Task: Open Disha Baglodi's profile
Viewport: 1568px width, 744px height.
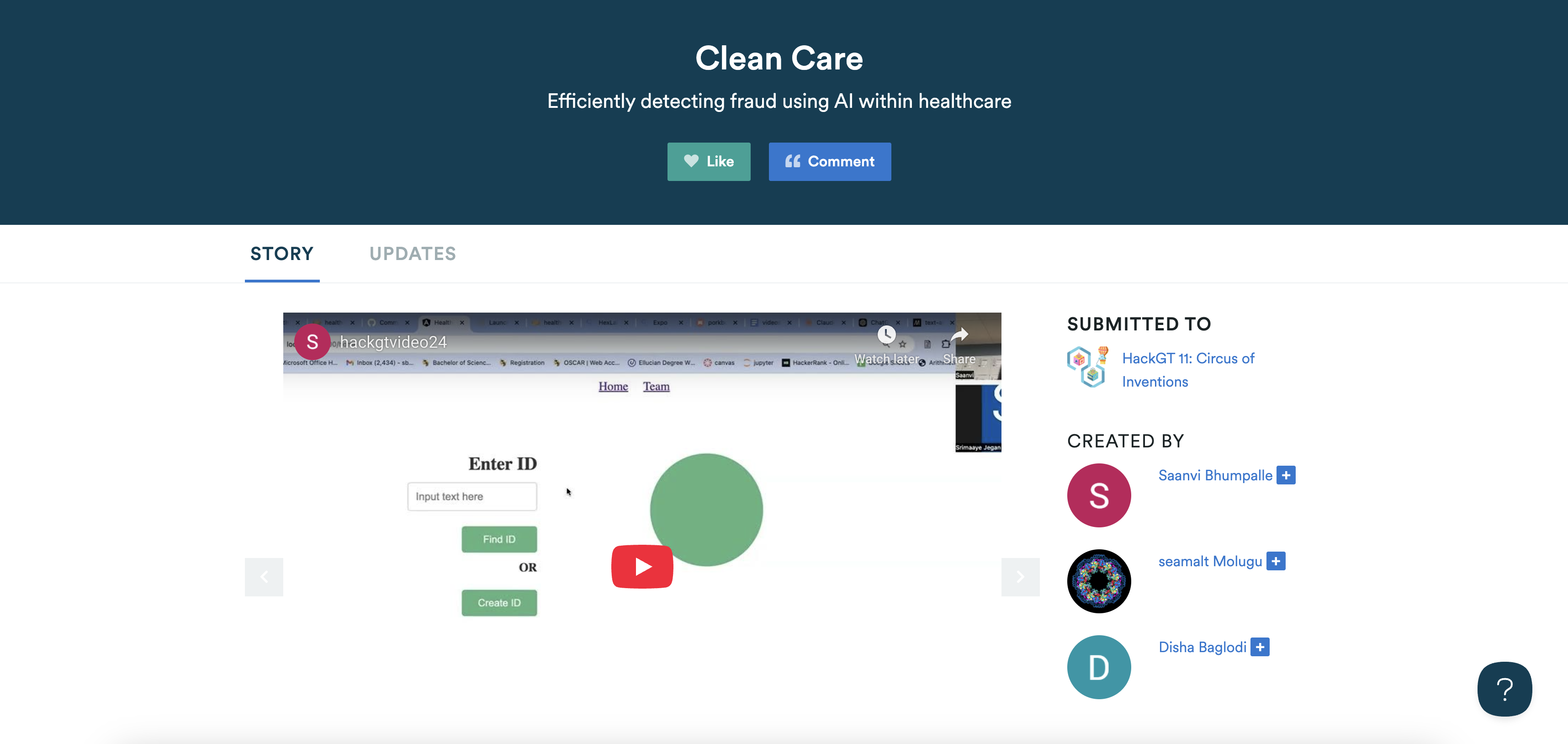Action: click(1202, 647)
